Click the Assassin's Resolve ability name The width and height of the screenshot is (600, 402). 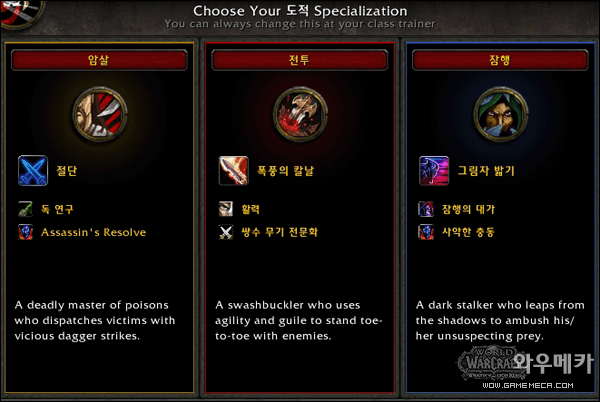point(93,232)
